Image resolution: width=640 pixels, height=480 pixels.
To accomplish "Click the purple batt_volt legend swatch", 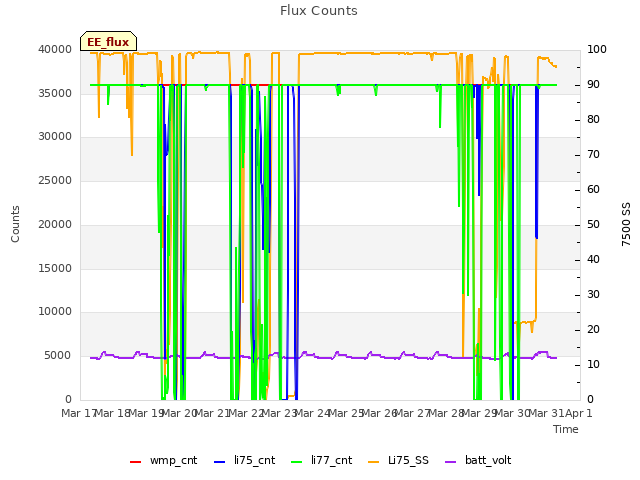I will (450, 462).
